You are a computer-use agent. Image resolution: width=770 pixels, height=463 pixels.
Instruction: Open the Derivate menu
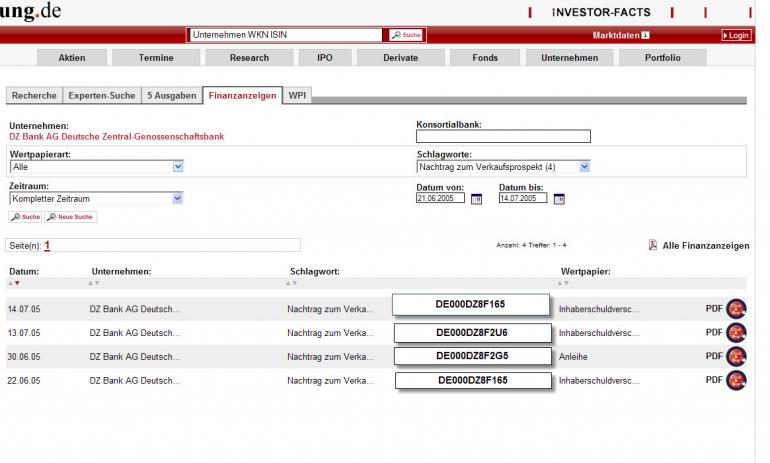point(401,57)
